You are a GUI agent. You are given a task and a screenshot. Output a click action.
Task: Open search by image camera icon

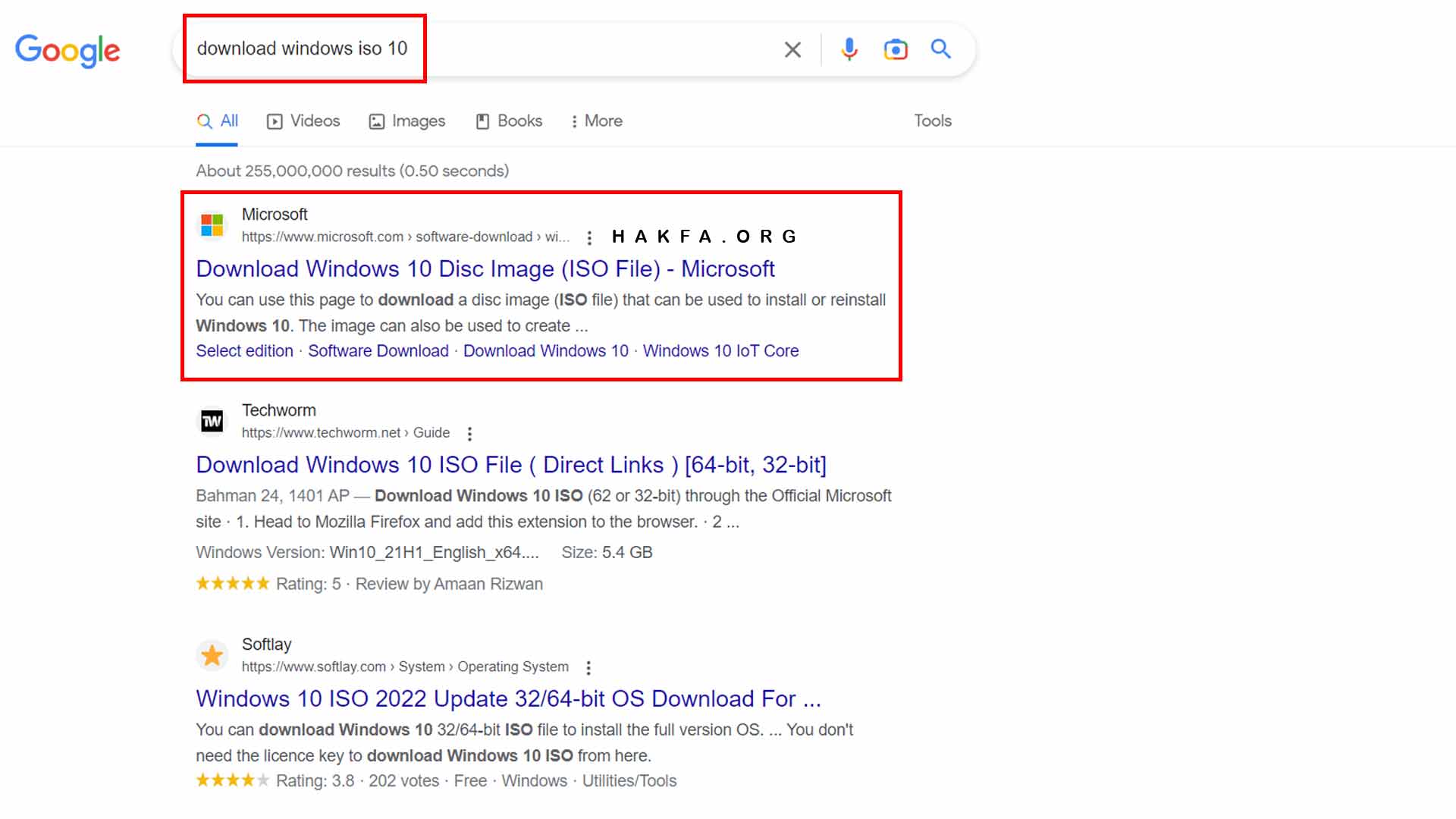pyautogui.click(x=896, y=49)
